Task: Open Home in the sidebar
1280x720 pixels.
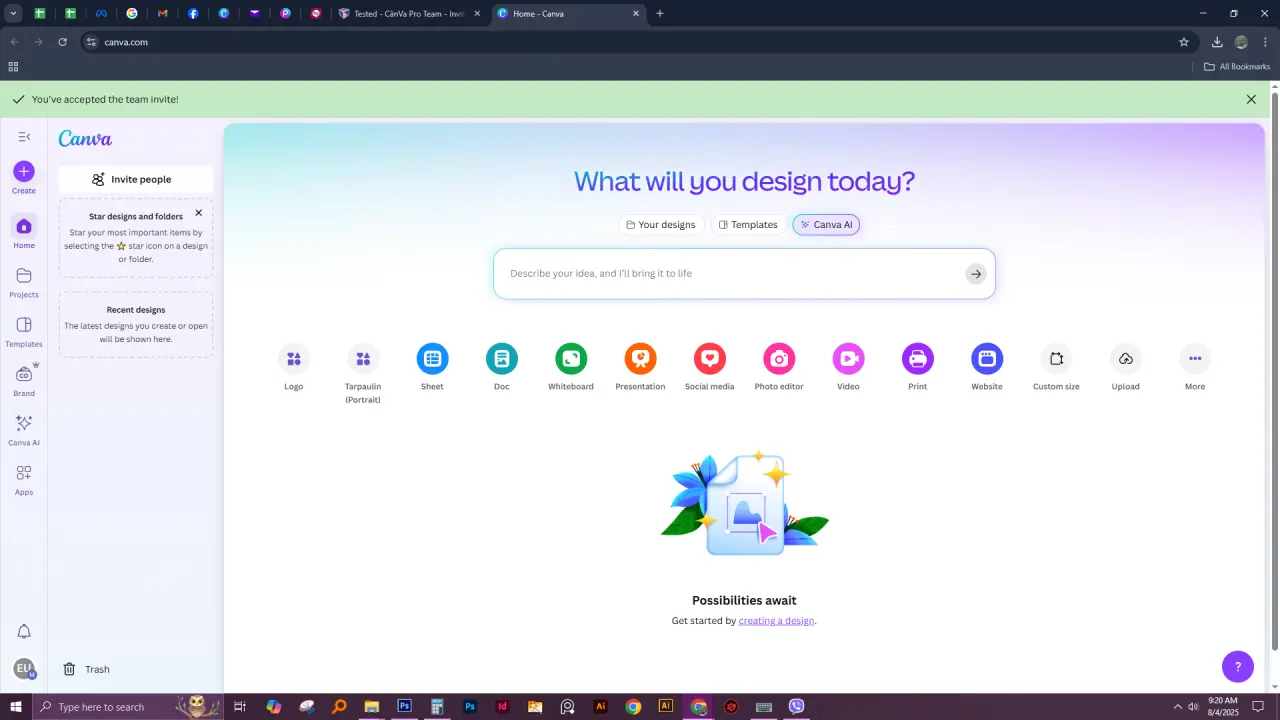Action: coord(24,232)
